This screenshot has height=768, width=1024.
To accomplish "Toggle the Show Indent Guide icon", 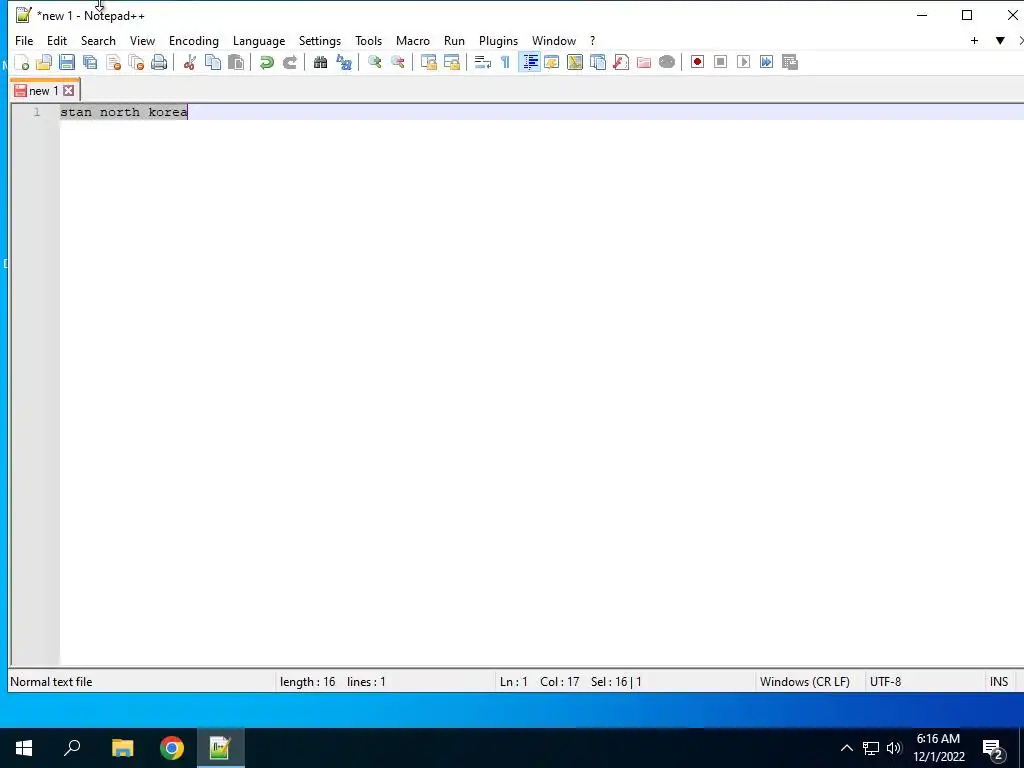I will coord(530,62).
